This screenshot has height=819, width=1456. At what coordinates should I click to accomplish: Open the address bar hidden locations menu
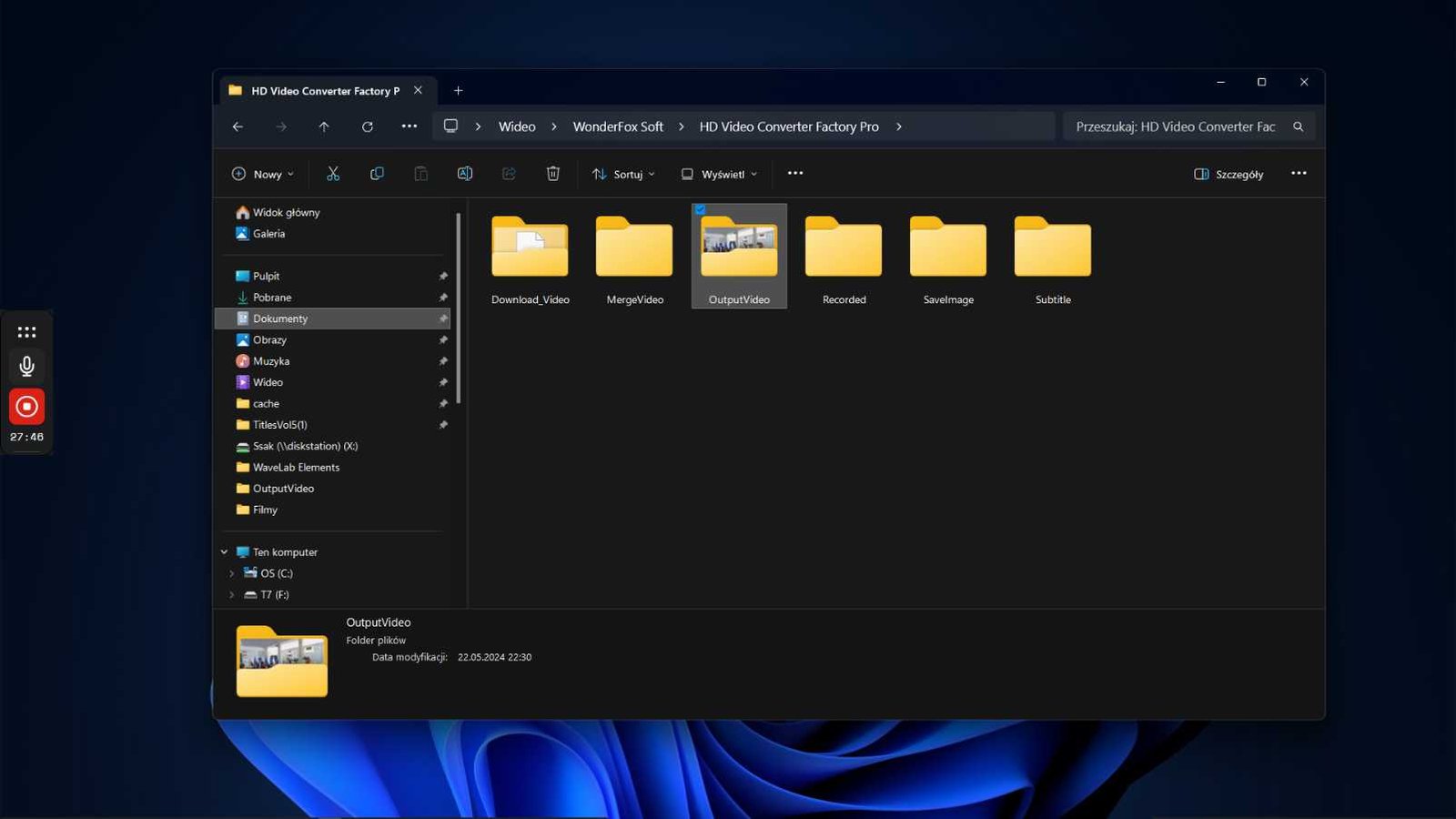point(409,126)
